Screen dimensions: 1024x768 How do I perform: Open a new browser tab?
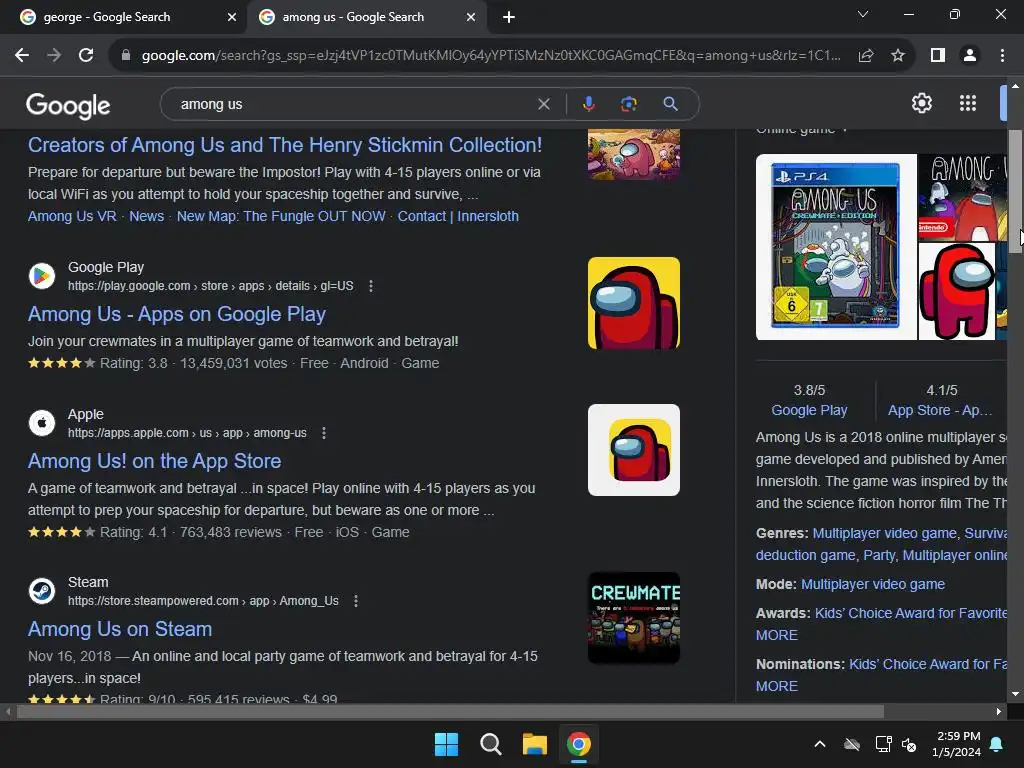tap(509, 17)
